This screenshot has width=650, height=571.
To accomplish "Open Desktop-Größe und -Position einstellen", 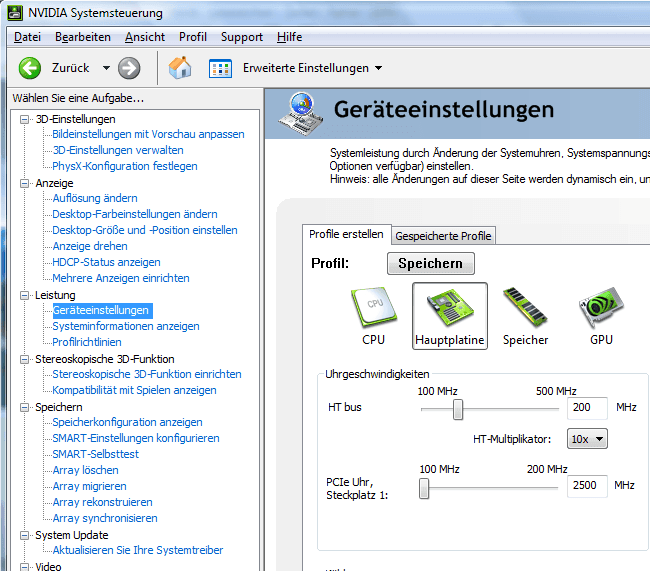I will tap(145, 230).
